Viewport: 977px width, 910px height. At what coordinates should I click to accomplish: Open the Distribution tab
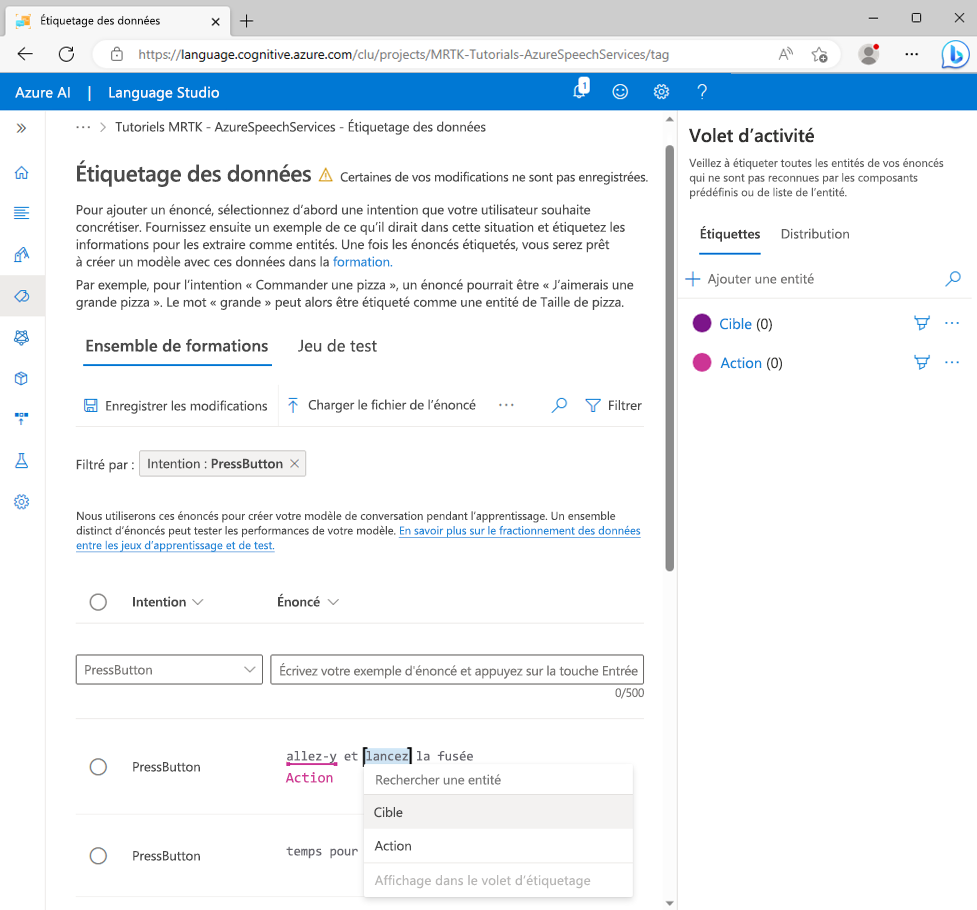coord(815,234)
